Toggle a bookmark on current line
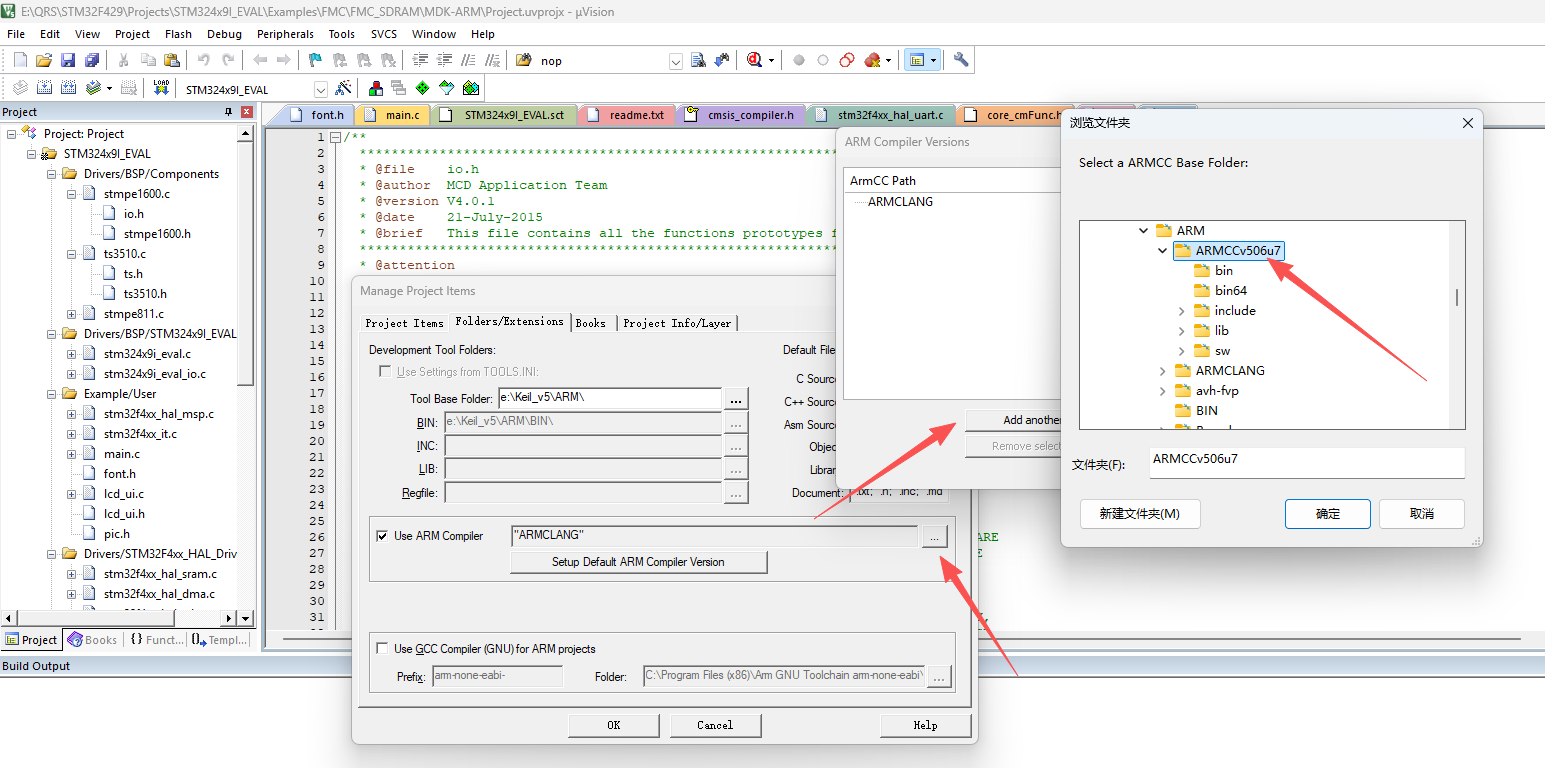This screenshot has height=768, width=1545. pos(316,60)
